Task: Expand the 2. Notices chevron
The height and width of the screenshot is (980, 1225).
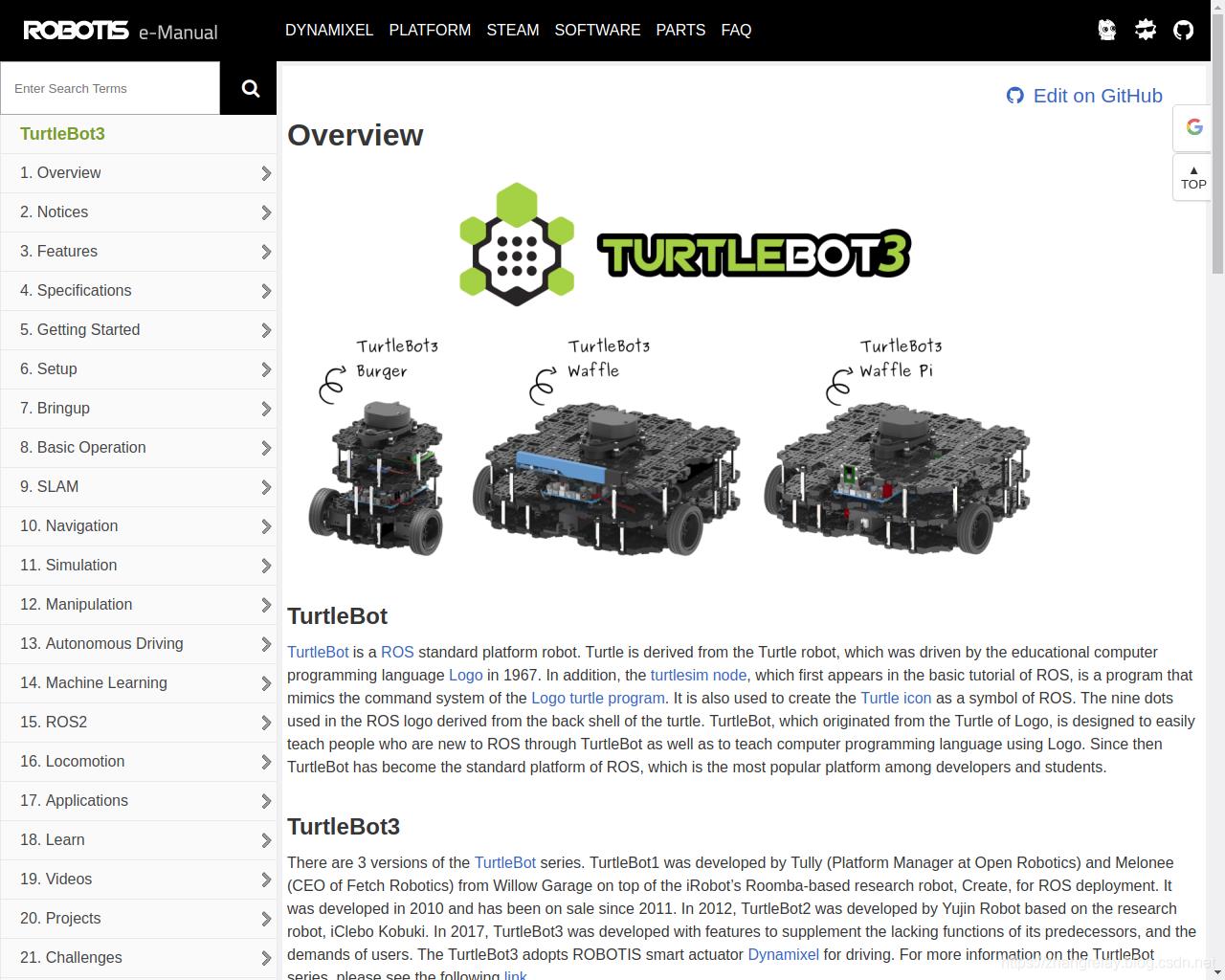Action: pos(266,212)
